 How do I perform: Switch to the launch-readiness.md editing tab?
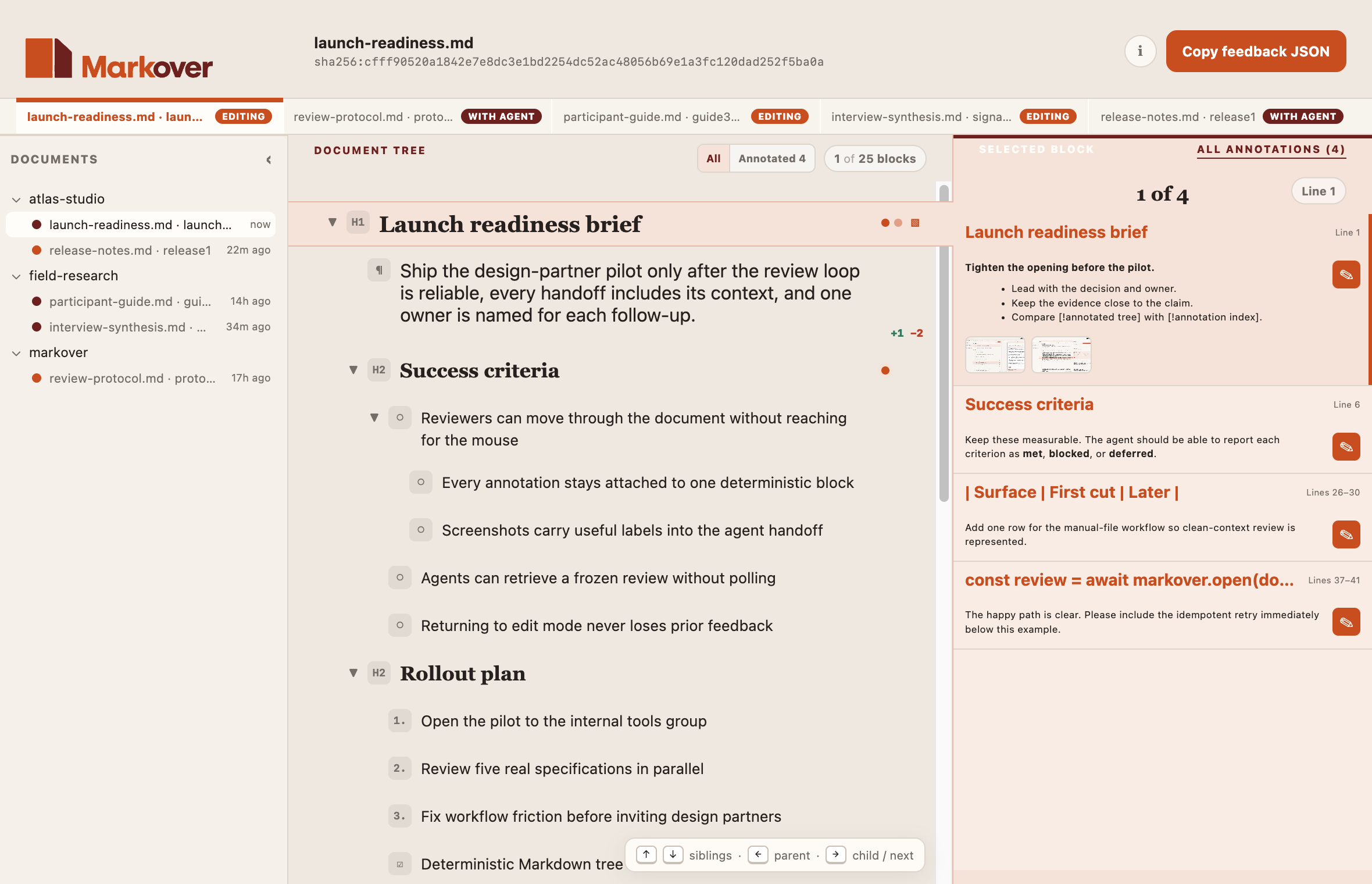pyautogui.click(x=149, y=116)
